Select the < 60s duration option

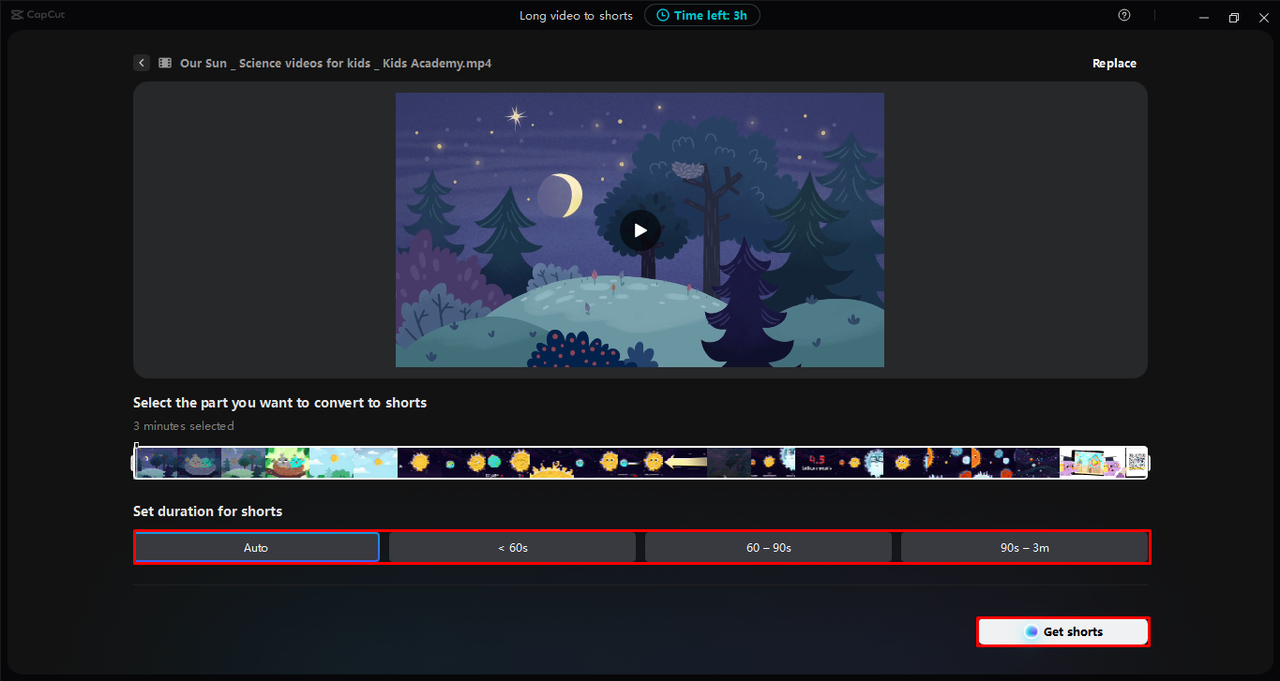coord(512,547)
